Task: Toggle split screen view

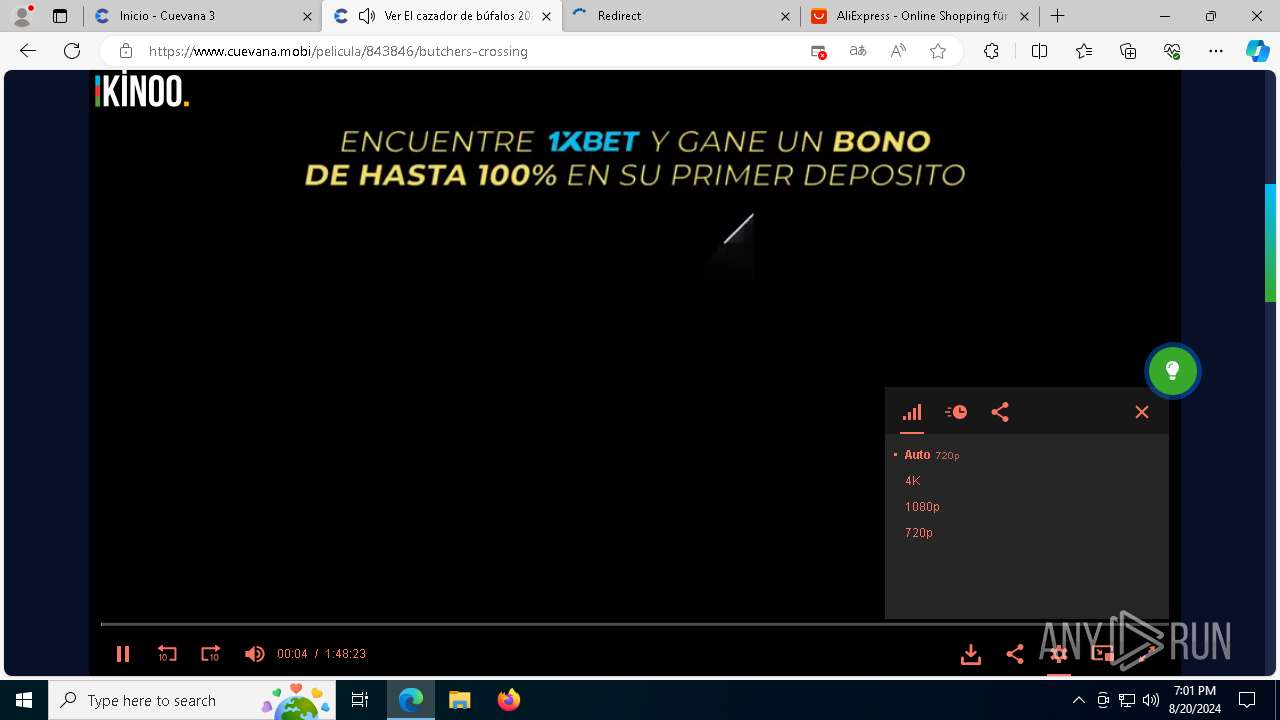Action: [x=1039, y=51]
